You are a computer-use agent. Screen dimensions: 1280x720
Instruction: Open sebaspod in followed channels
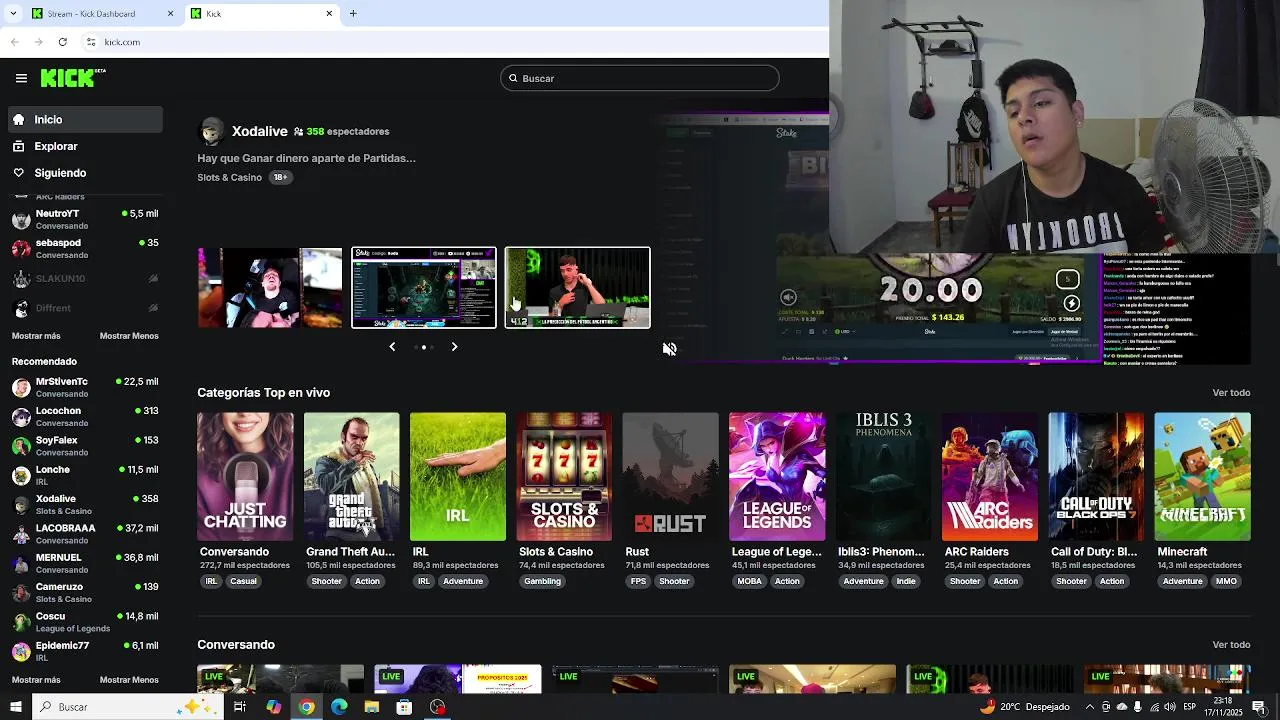click(x=85, y=248)
